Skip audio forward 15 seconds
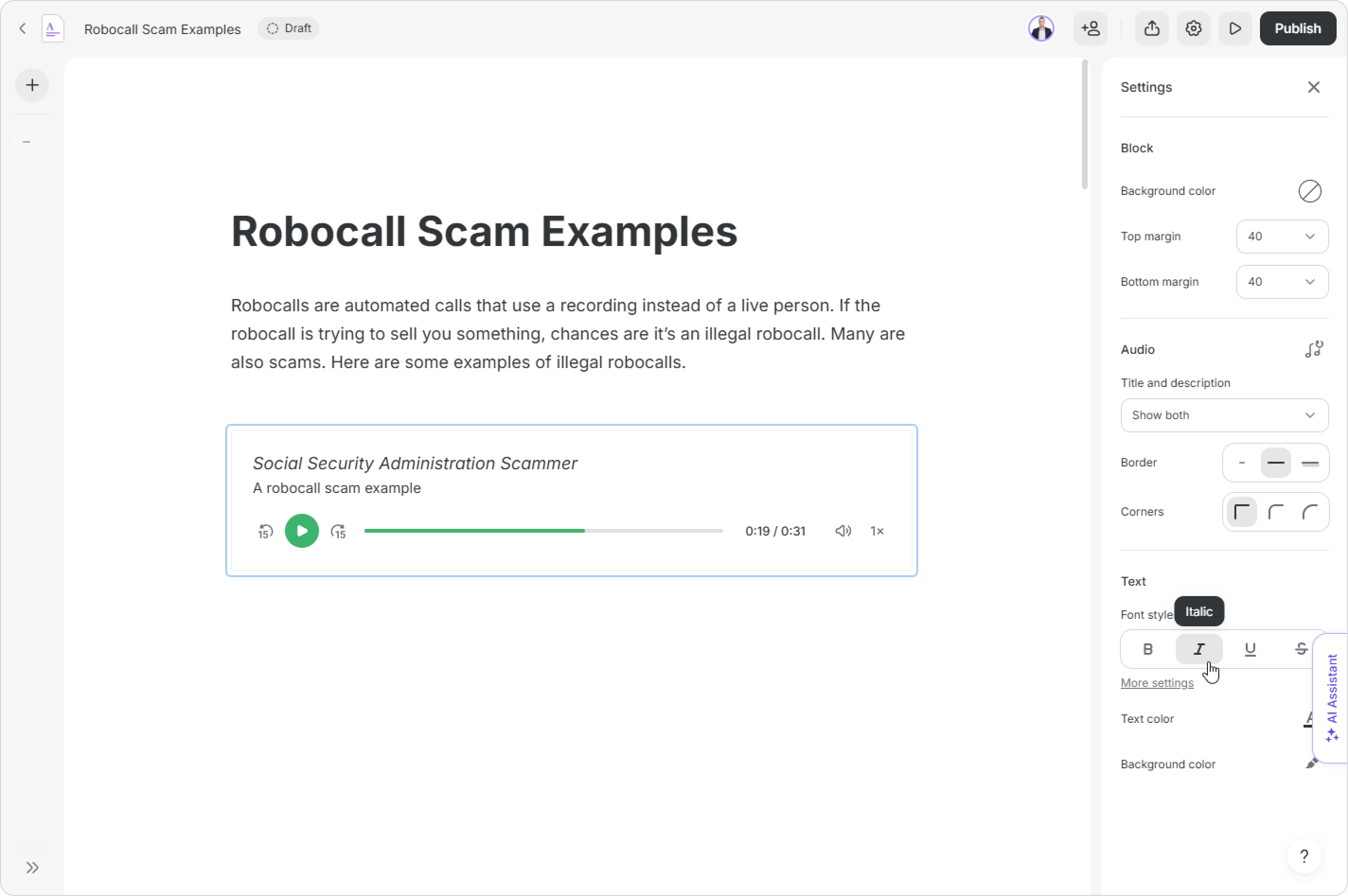 click(x=338, y=531)
